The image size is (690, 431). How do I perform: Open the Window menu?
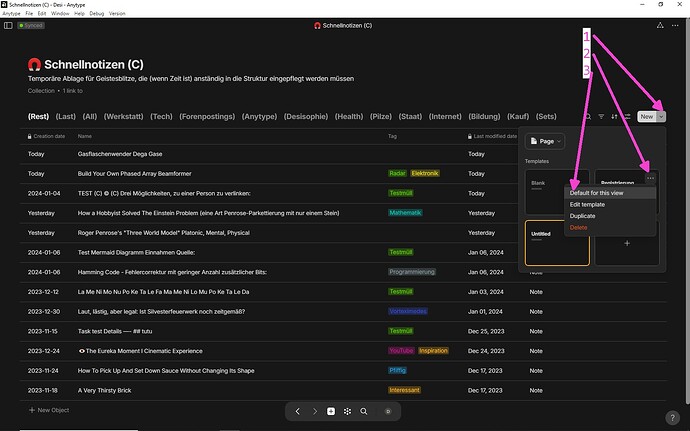tap(60, 13)
